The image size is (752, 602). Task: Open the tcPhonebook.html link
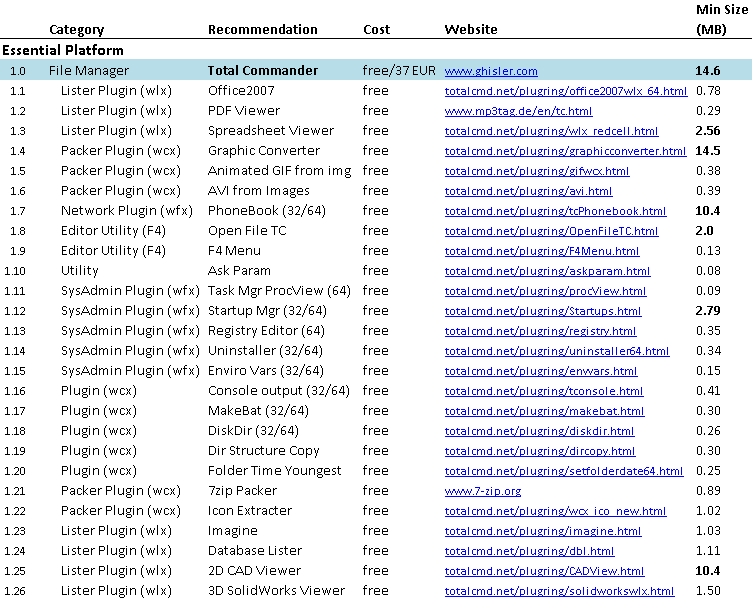[555, 211]
